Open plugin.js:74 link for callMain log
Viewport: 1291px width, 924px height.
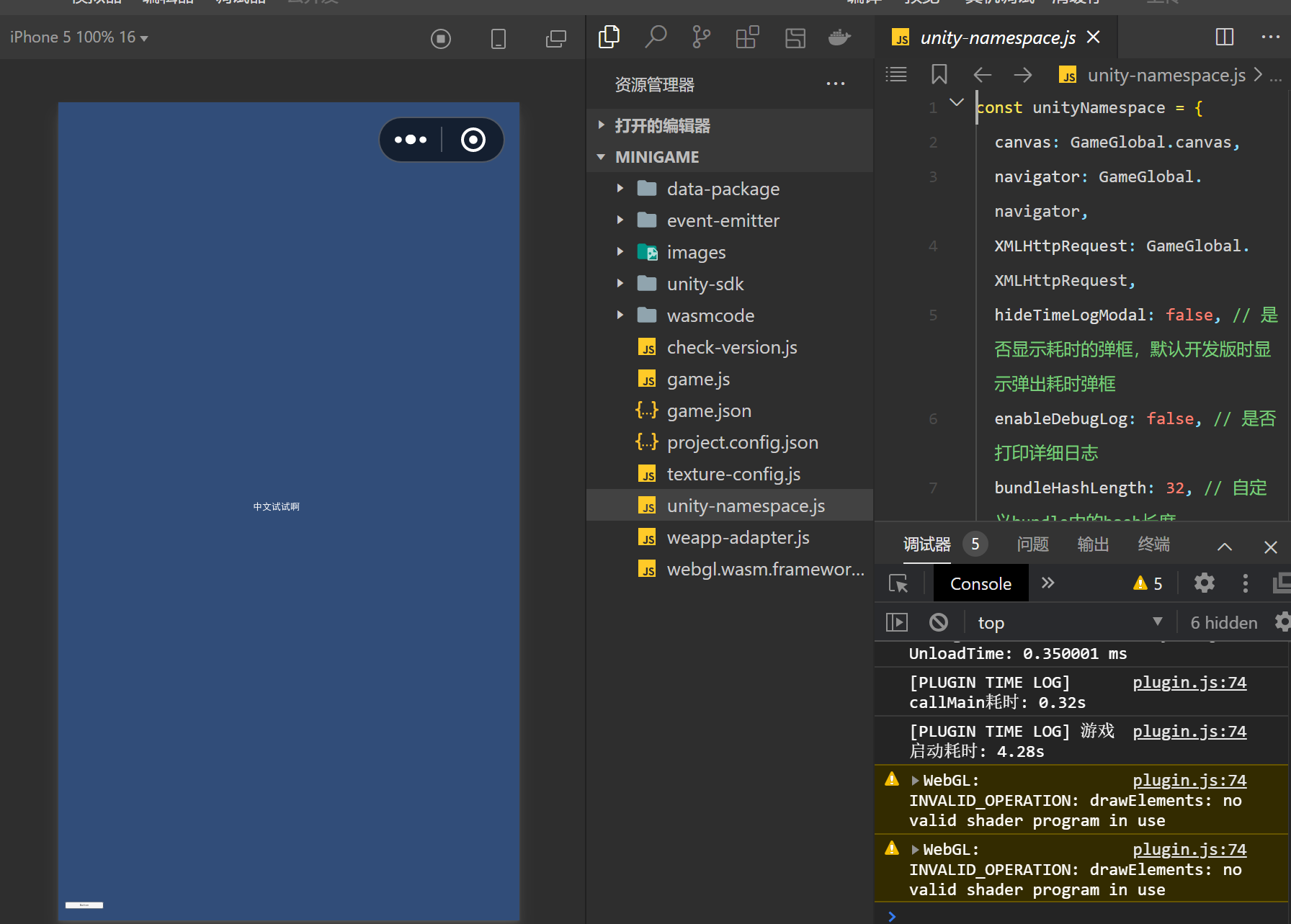pos(1189,683)
